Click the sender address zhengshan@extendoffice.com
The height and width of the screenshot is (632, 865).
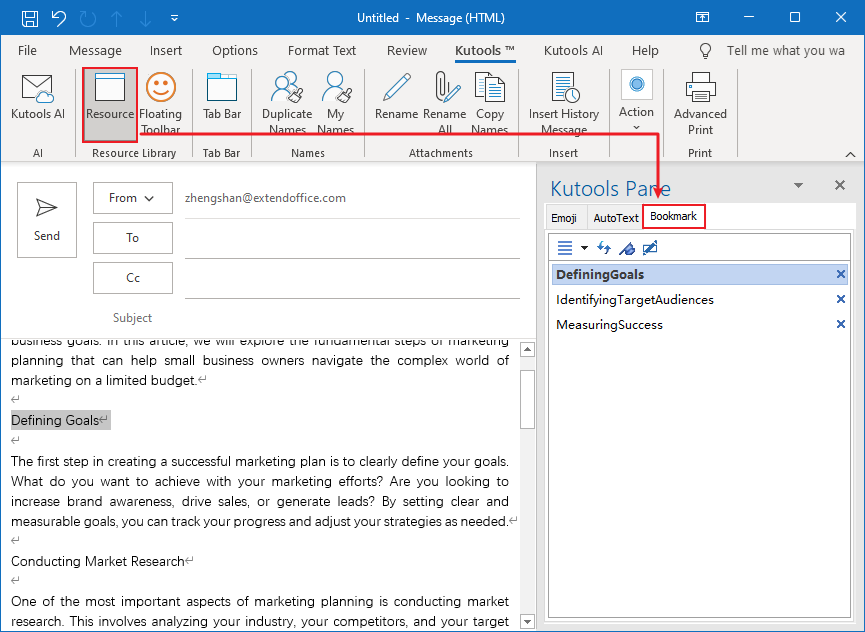click(x=265, y=198)
